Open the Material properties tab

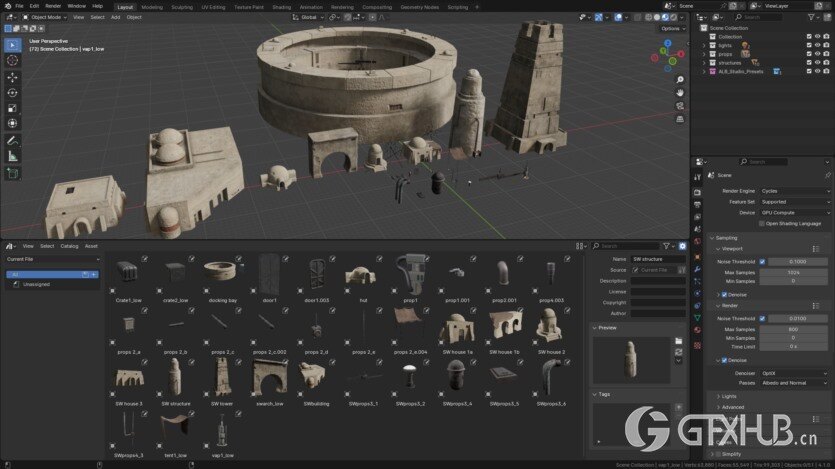[x=698, y=330]
